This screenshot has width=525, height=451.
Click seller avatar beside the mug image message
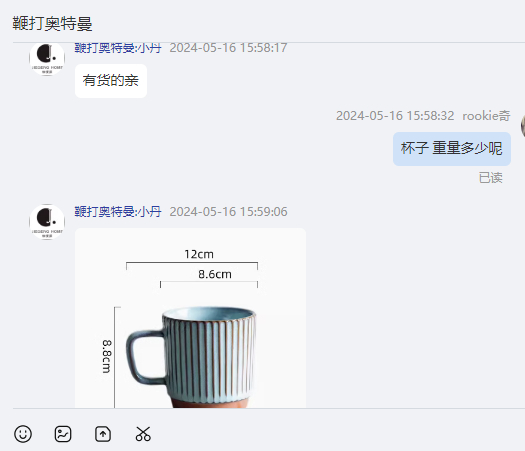click(47, 222)
